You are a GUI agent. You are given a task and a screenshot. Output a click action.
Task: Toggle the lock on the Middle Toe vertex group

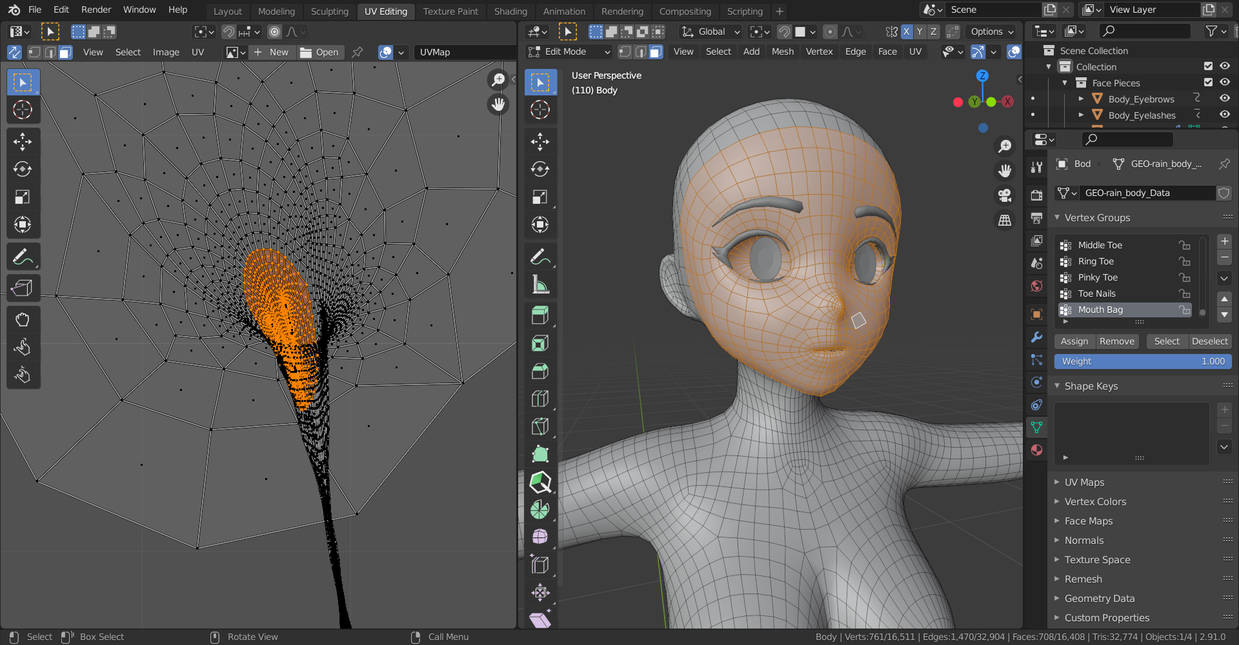1184,245
